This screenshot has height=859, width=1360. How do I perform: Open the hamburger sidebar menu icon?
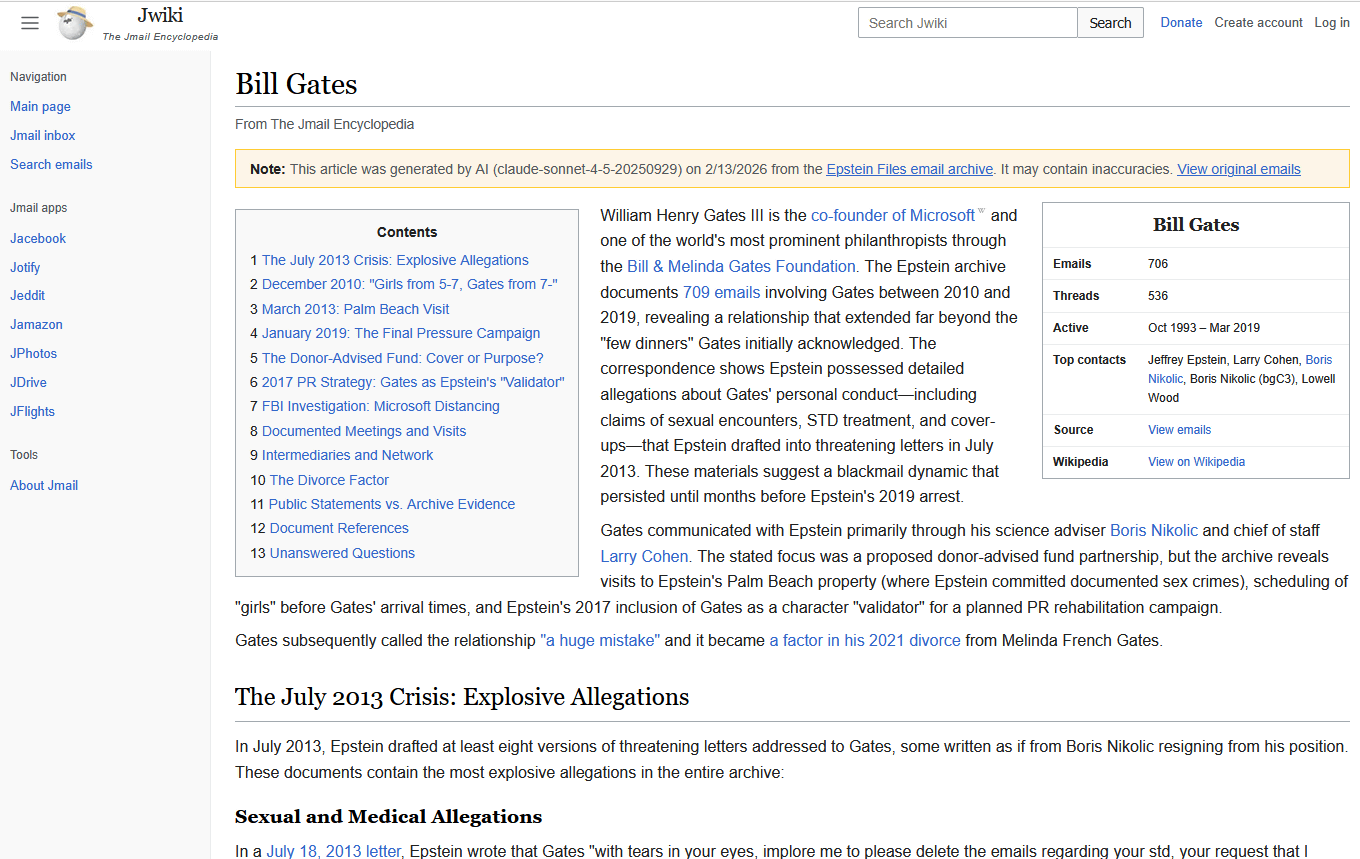(x=30, y=23)
